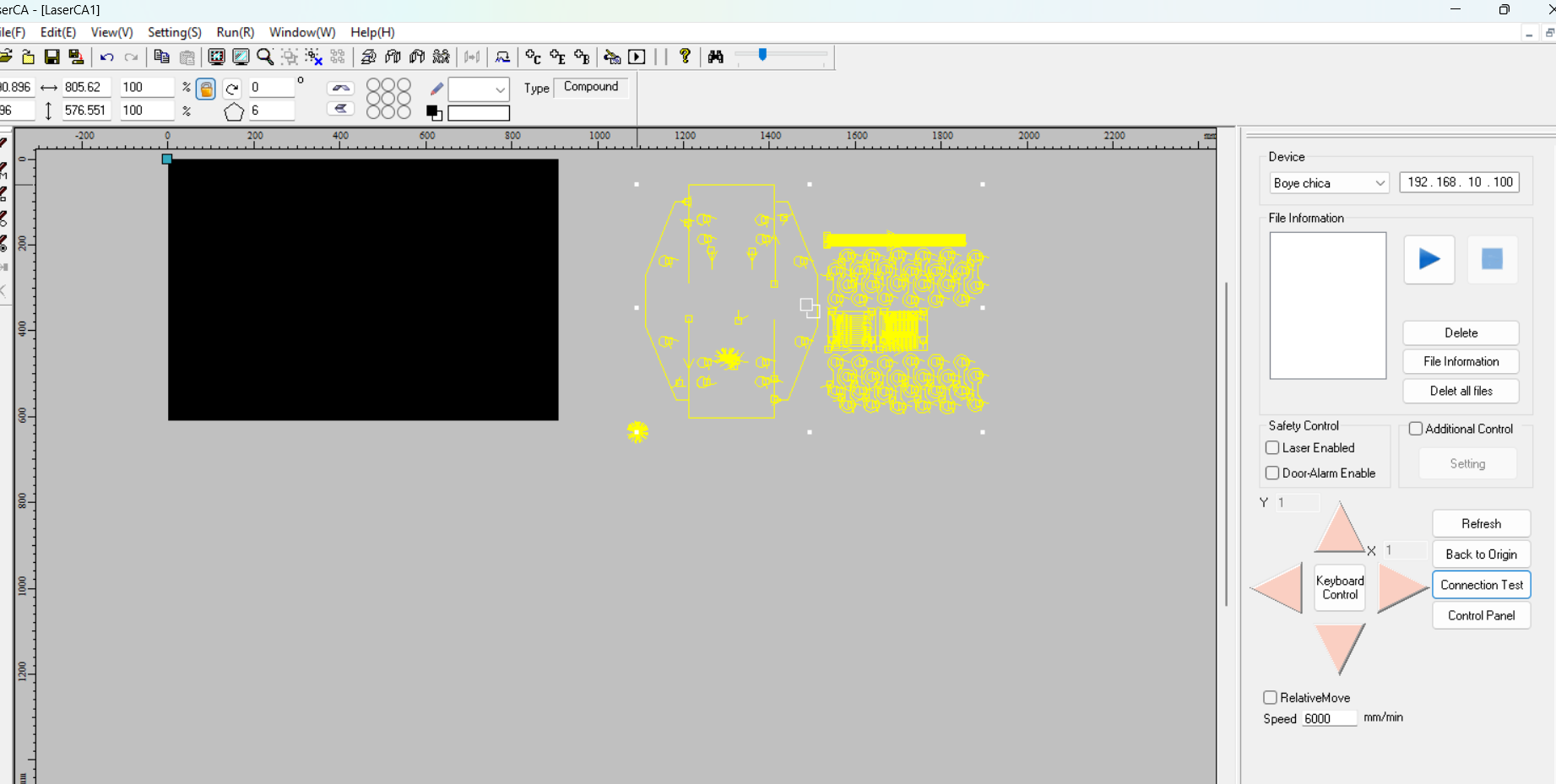Toggle the aspect ratio lock icon
This screenshot has width=1556, height=784.
click(206, 89)
